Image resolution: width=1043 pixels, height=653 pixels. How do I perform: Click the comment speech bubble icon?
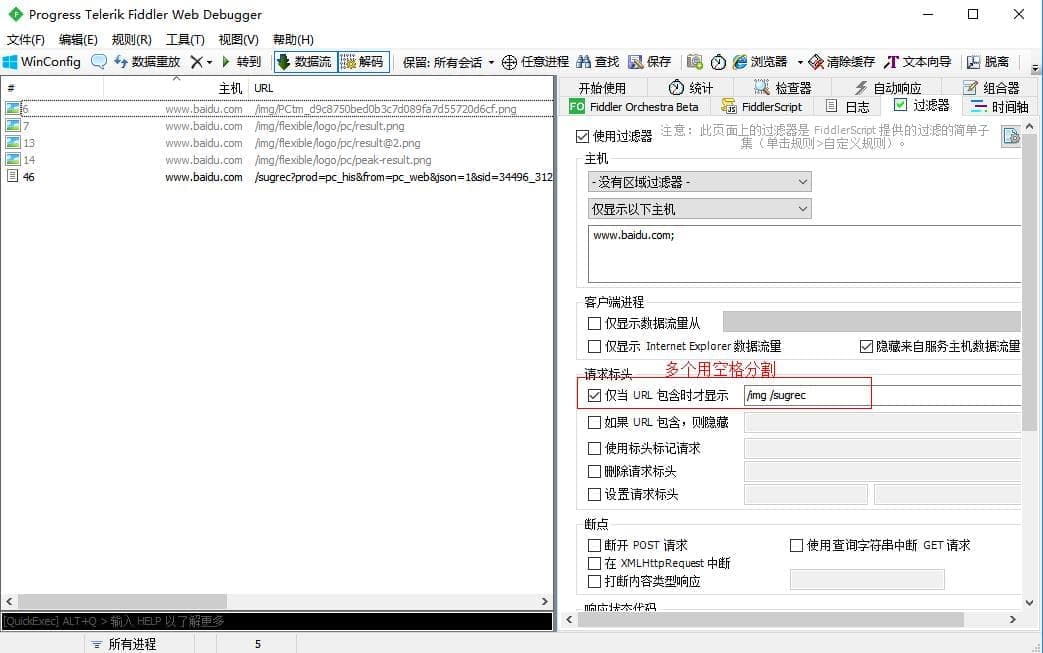coord(98,62)
